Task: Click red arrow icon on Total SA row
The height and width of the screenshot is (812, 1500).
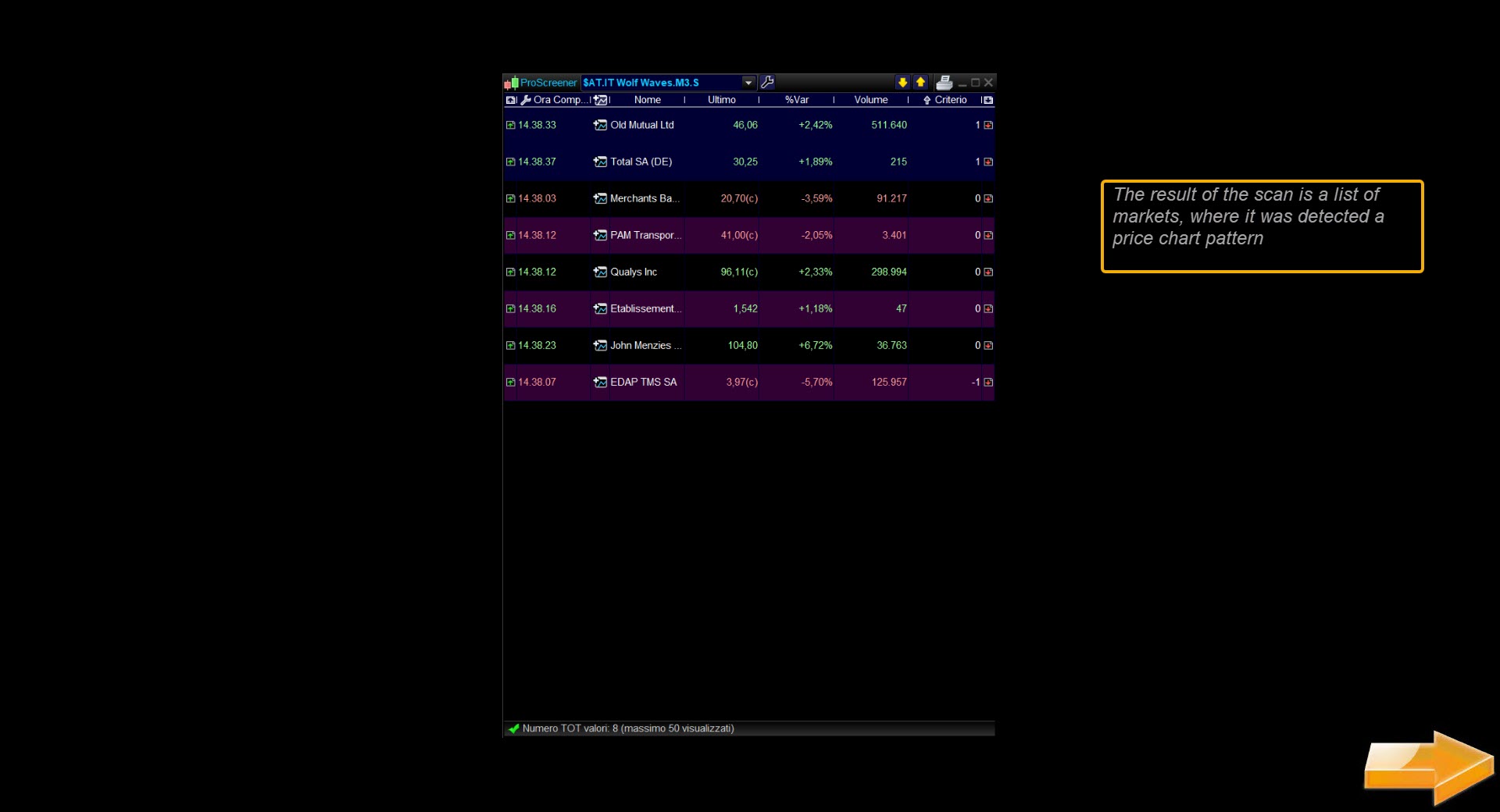Action: (x=988, y=162)
